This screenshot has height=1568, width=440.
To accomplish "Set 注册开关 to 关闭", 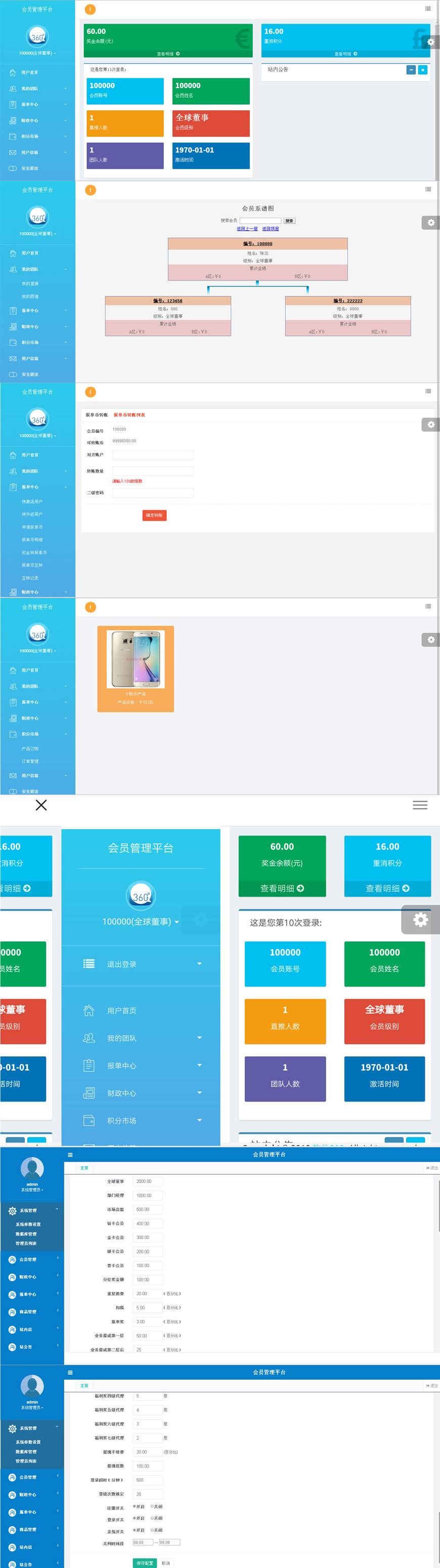I will pyautogui.click(x=152, y=1507).
